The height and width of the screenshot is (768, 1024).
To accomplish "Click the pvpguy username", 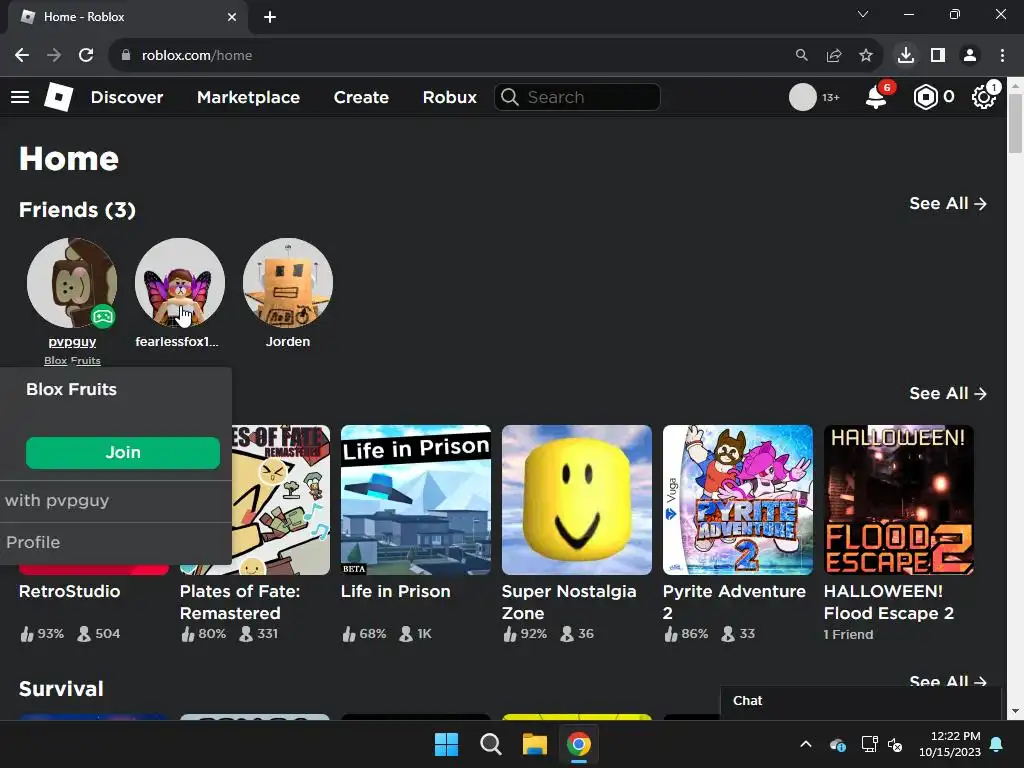I will (72, 342).
